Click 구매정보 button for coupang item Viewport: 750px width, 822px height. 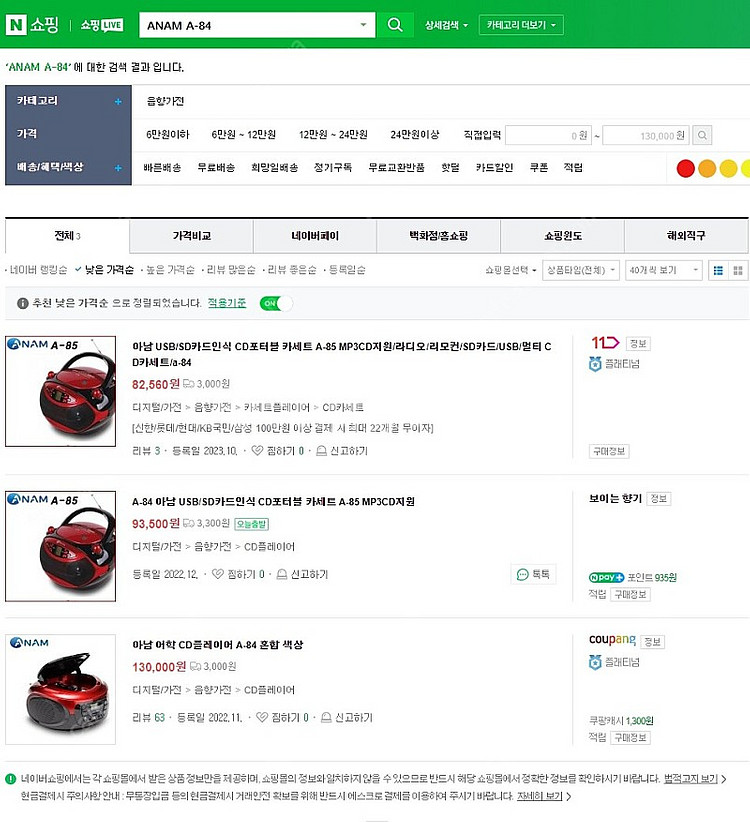click(x=630, y=738)
